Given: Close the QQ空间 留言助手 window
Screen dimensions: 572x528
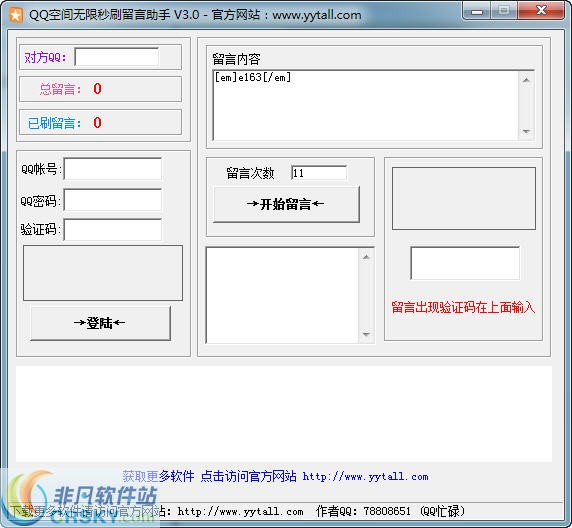Looking at the screenshot, I should pyautogui.click(x=541, y=11).
